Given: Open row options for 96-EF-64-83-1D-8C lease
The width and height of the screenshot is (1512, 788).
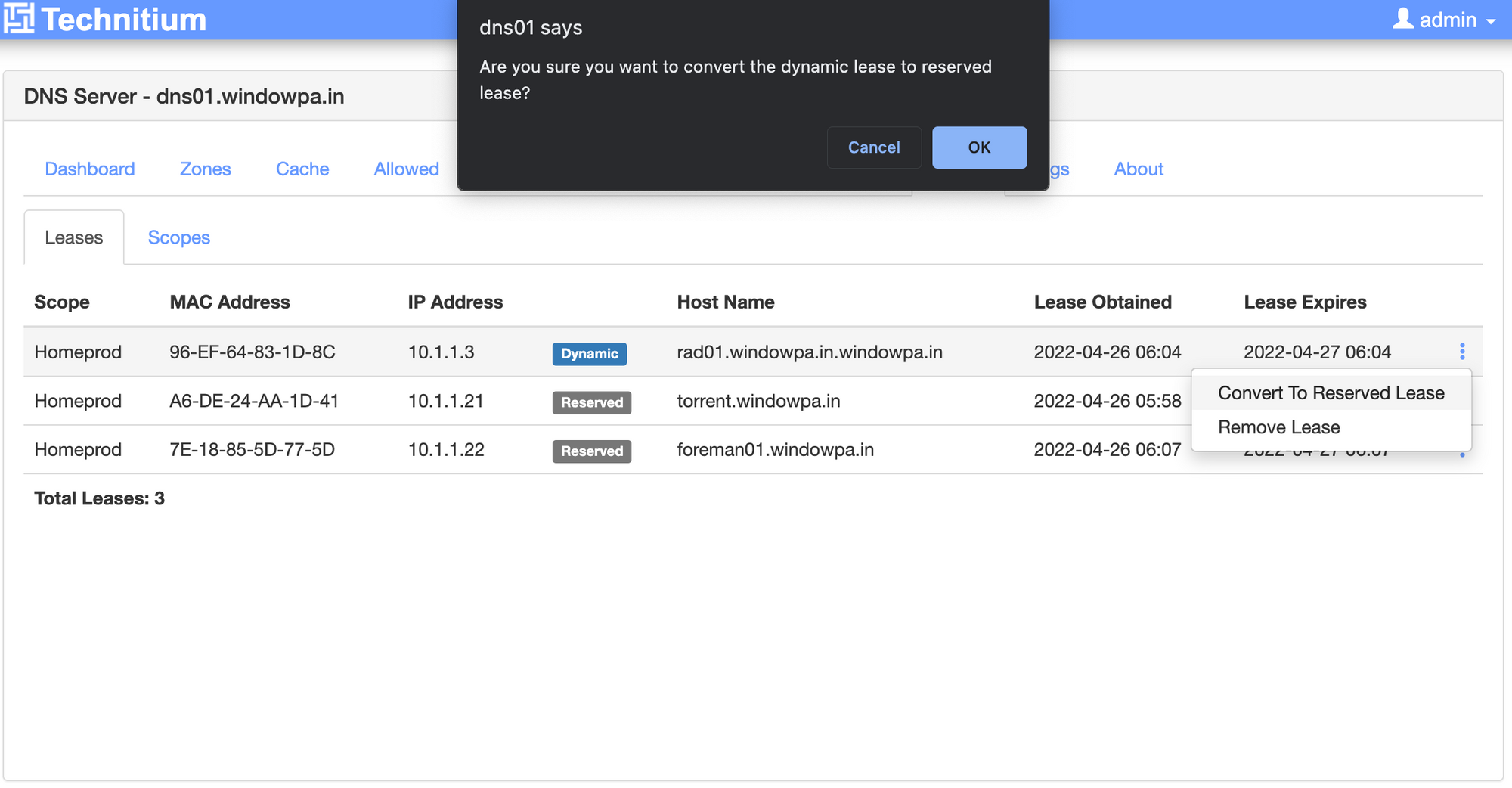Looking at the screenshot, I should [x=1462, y=352].
